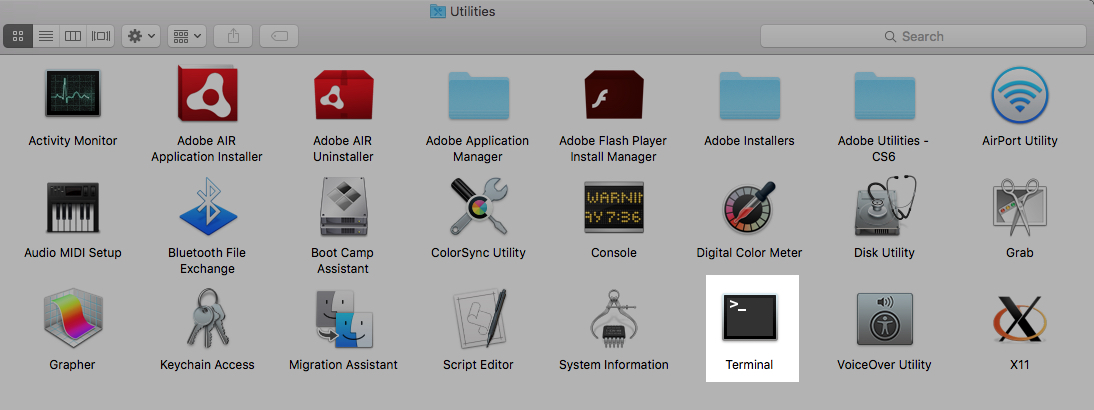Switch to column view mode
1094x410 pixels.
pos(73,36)
